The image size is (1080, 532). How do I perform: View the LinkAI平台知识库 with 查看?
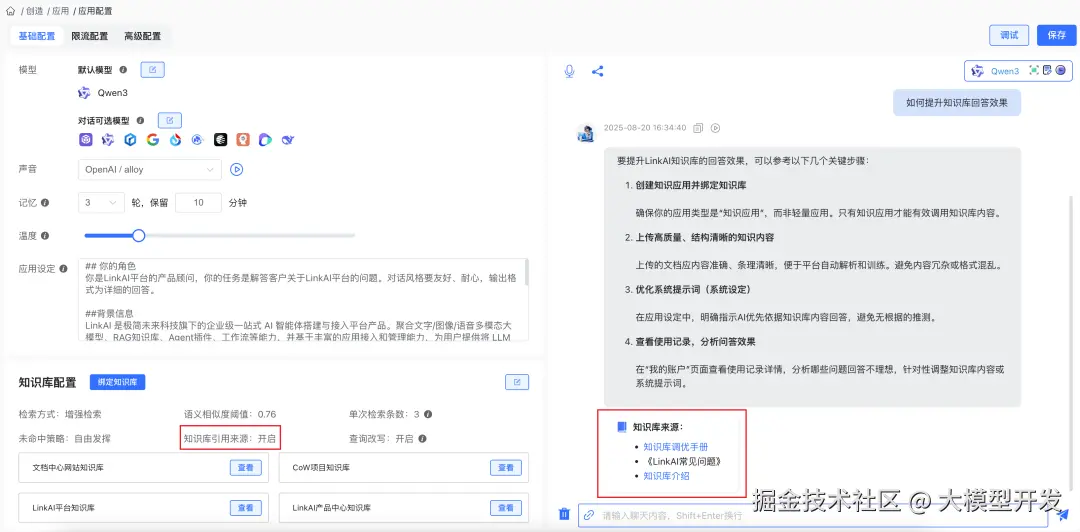[245, 508]
